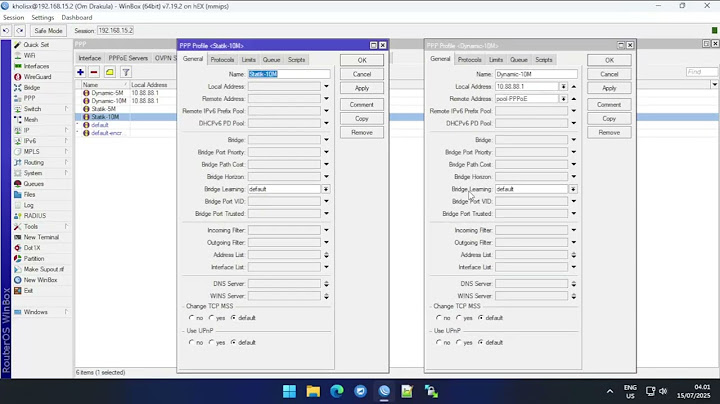
Task: Set Use UPnP to yes in Dynamic-10M
Action: point(459,342)
